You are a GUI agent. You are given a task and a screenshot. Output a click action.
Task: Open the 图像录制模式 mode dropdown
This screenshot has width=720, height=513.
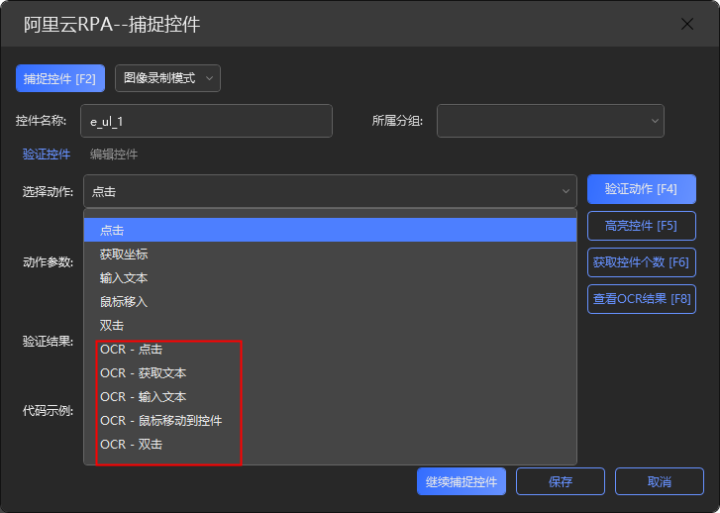168,78
